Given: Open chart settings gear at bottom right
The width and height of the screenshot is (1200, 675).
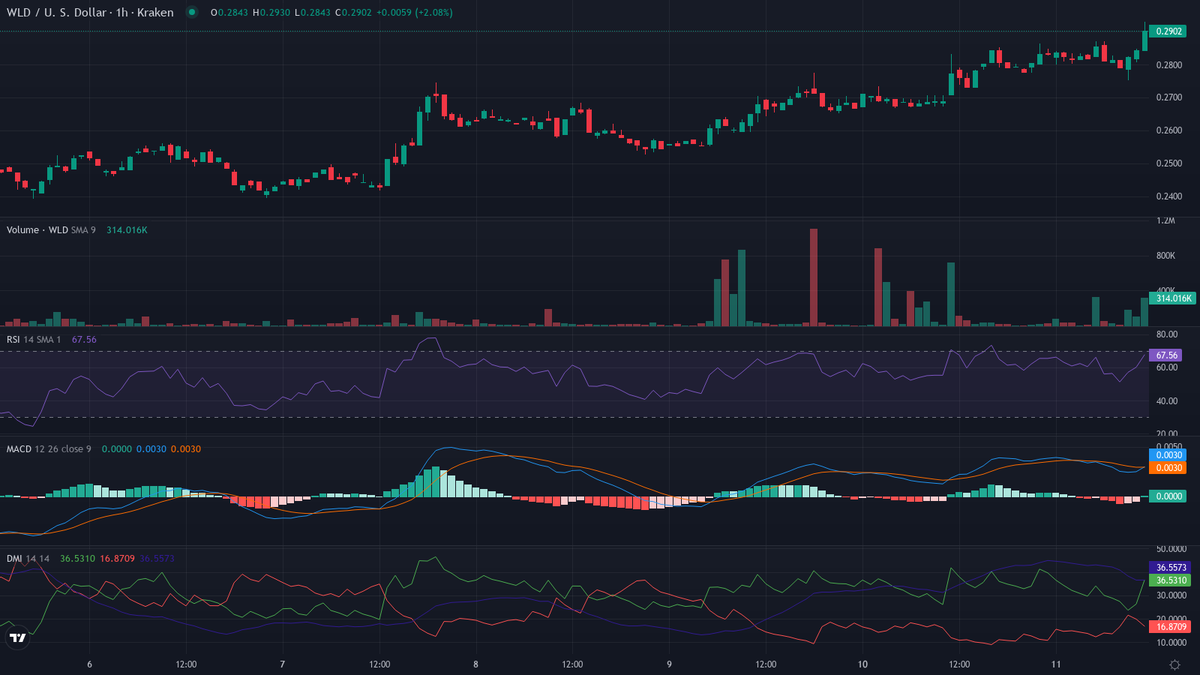Looking at the screenshot, I should pos(1174,664).
